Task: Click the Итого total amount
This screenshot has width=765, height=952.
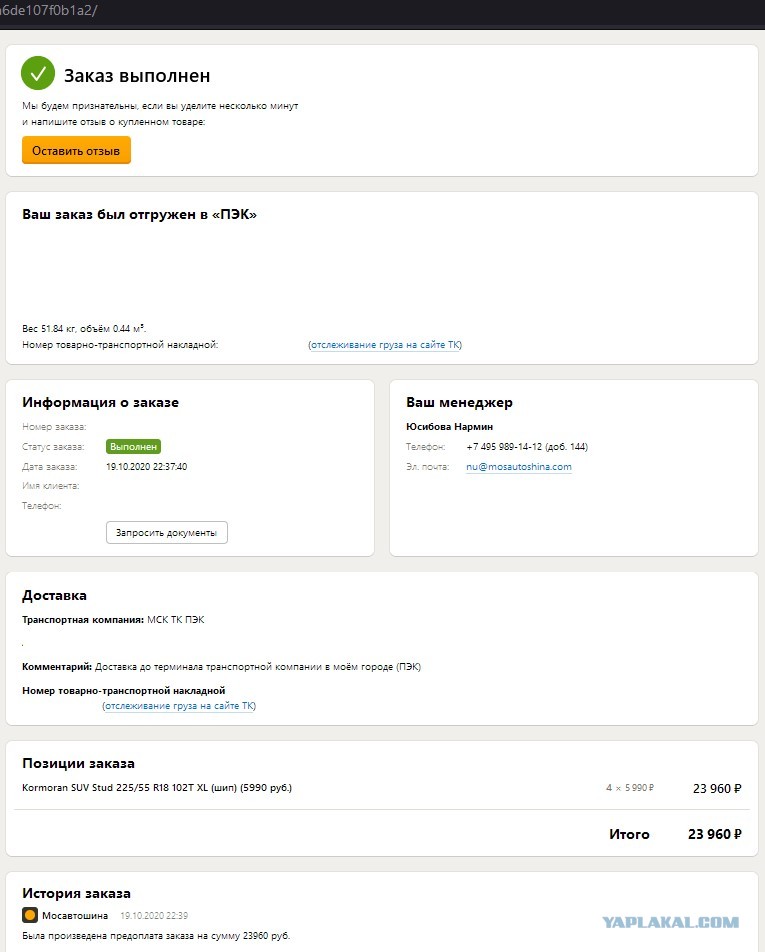Action: click(715, 834)
